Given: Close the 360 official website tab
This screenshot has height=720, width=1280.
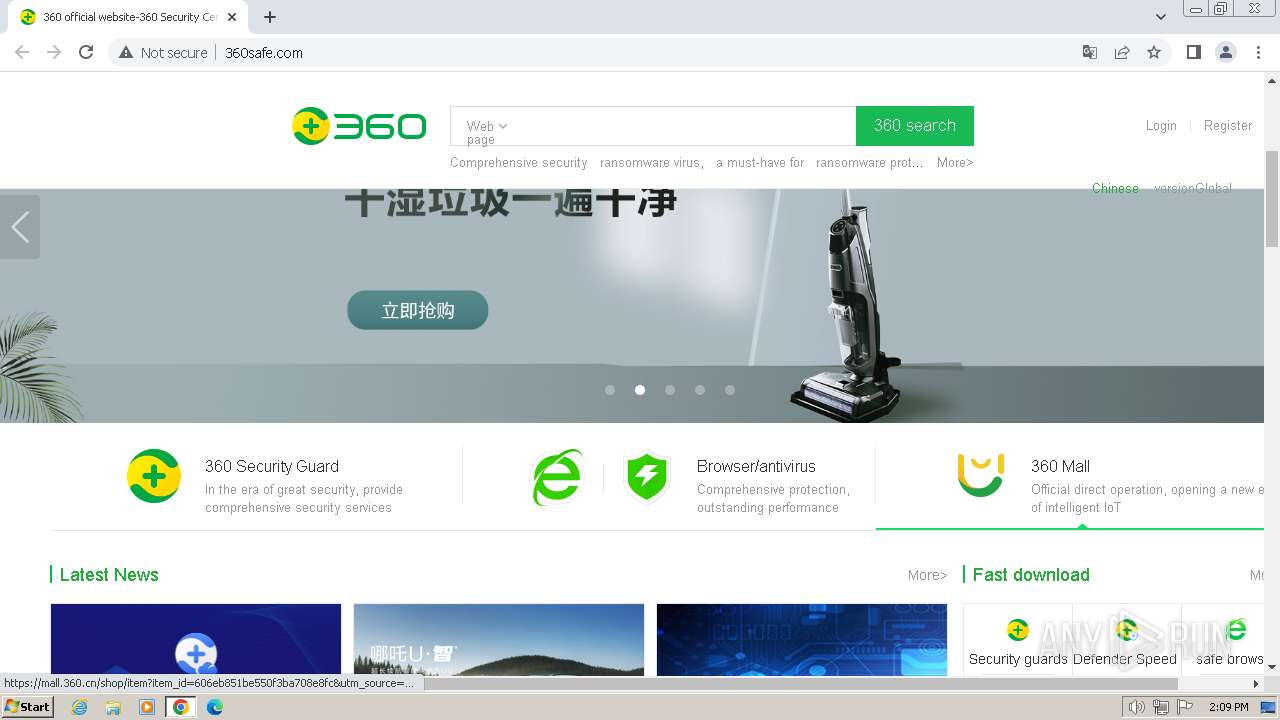Looking at the screenshot, I should pos(232,17).
